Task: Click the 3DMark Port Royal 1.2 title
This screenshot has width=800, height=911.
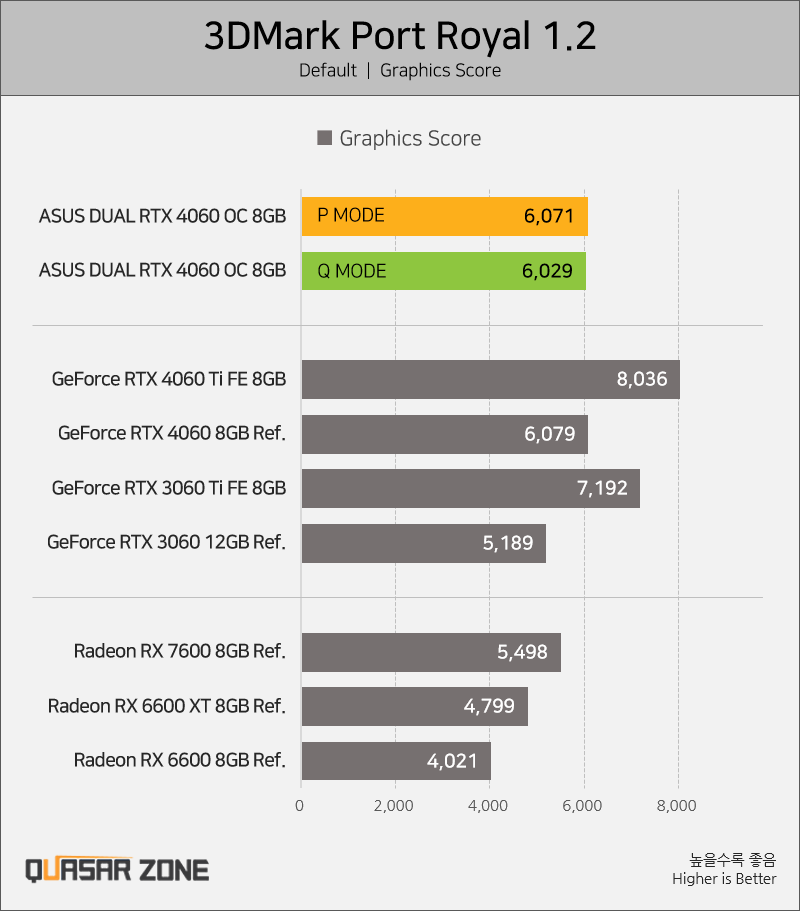Action: point(400,35)
